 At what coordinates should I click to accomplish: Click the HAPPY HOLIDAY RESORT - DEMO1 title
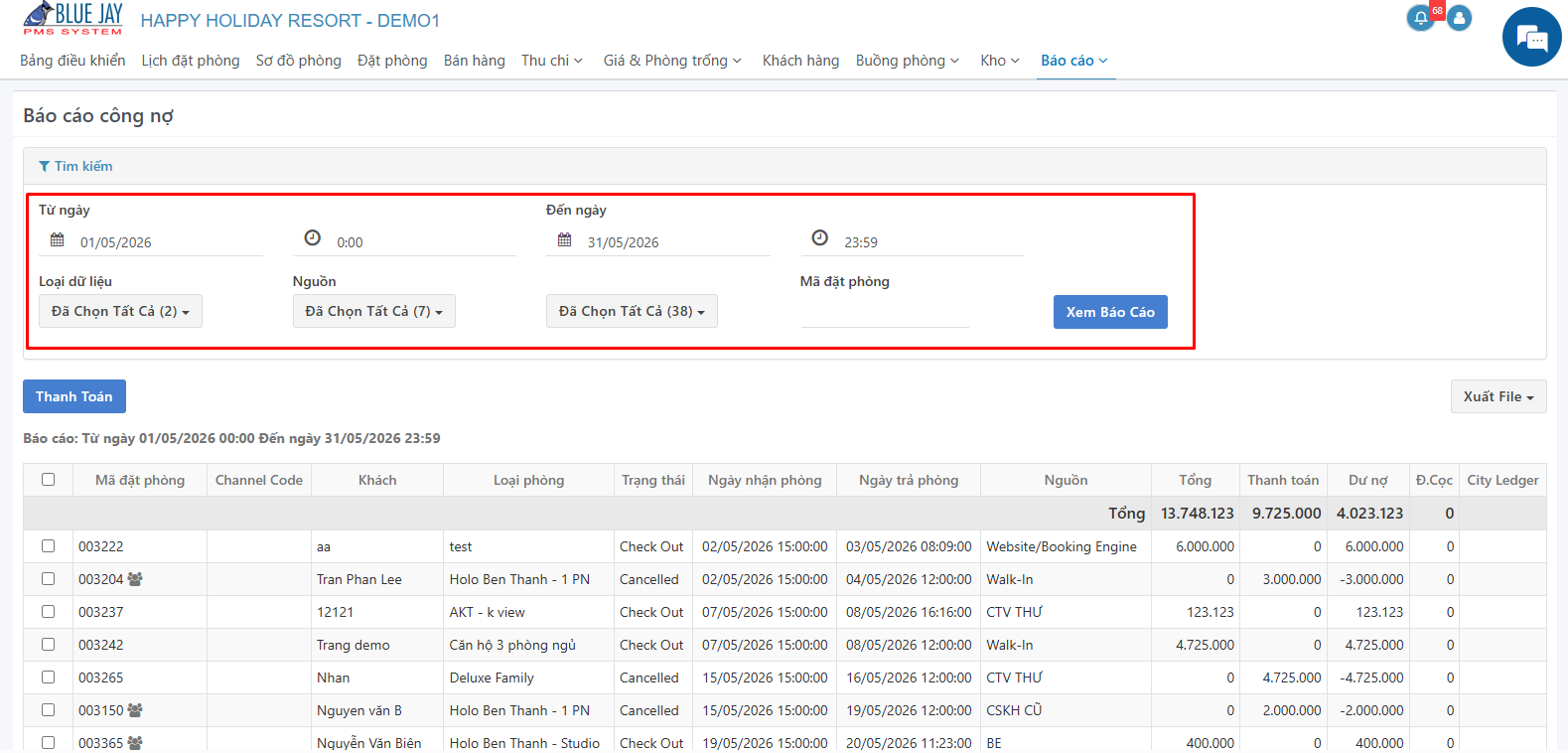290,21
